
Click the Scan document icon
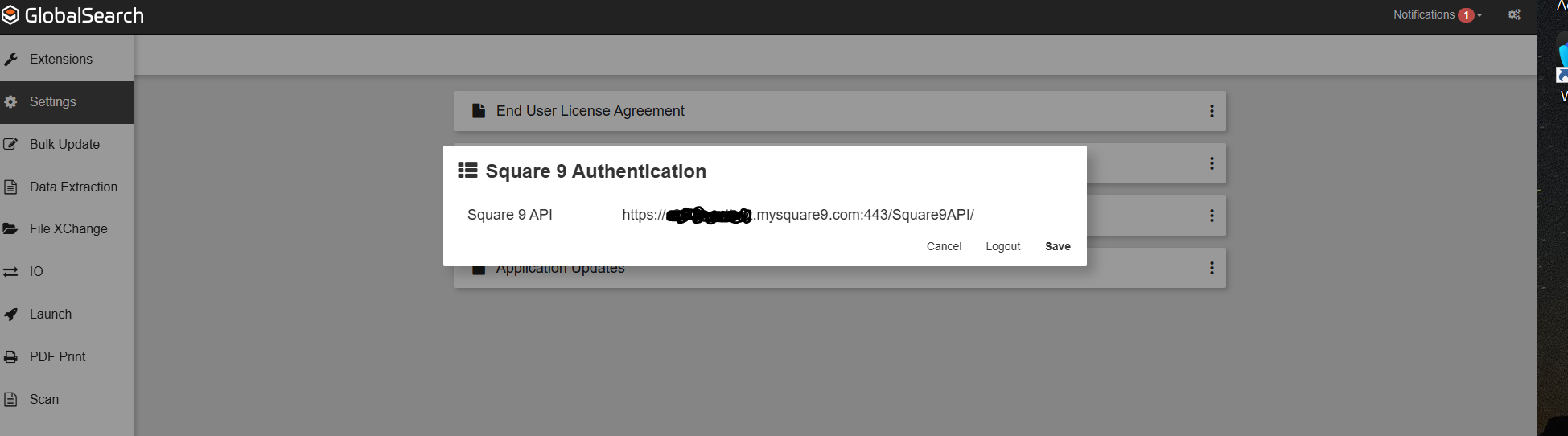click(10, 400)
